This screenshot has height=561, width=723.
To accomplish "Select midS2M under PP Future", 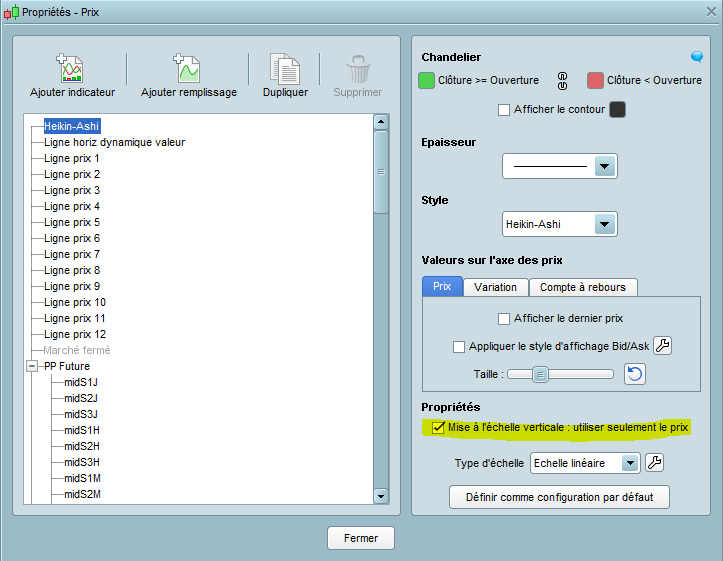I will point(82,494).
